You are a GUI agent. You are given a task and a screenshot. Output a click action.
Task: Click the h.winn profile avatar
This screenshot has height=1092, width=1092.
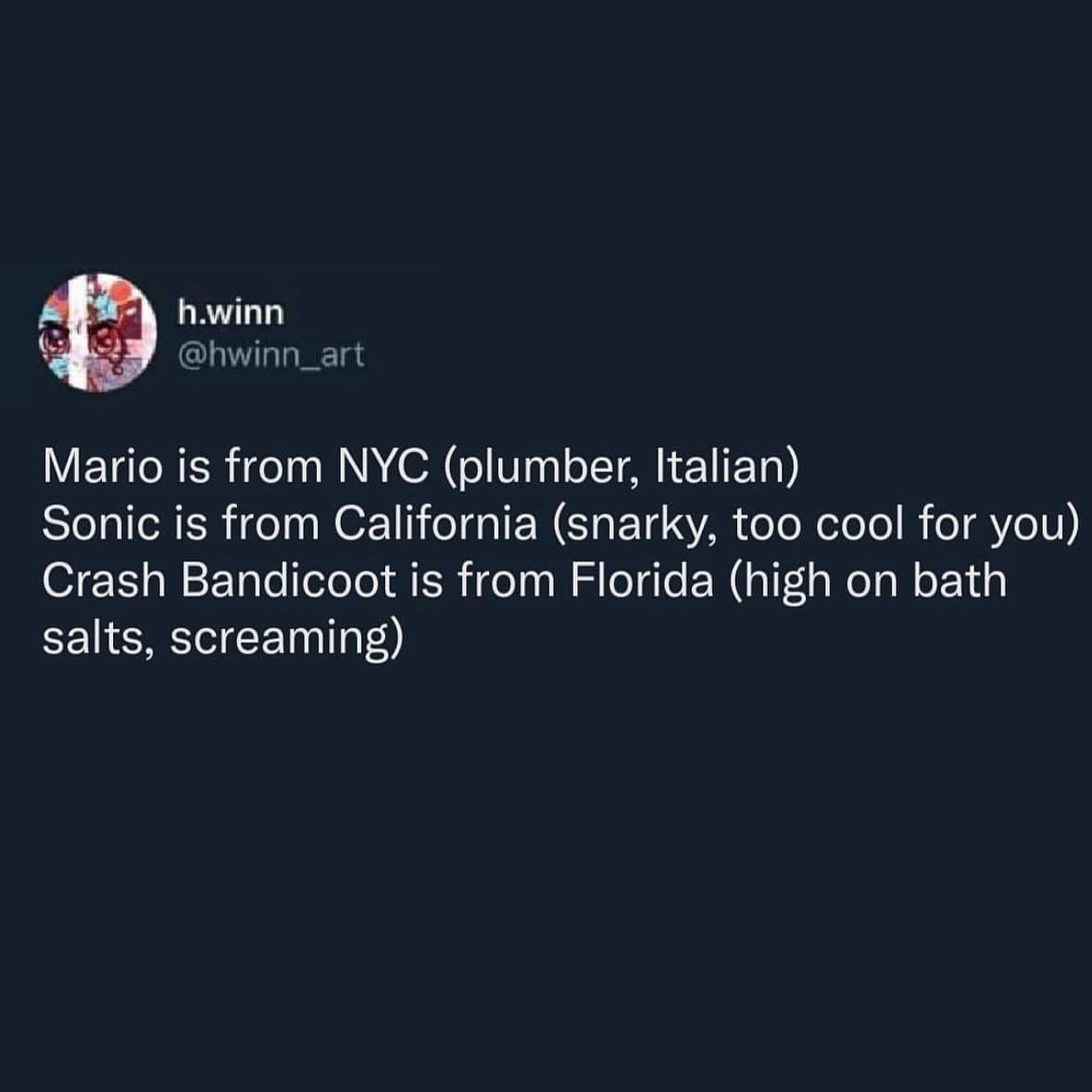[96, 333]
